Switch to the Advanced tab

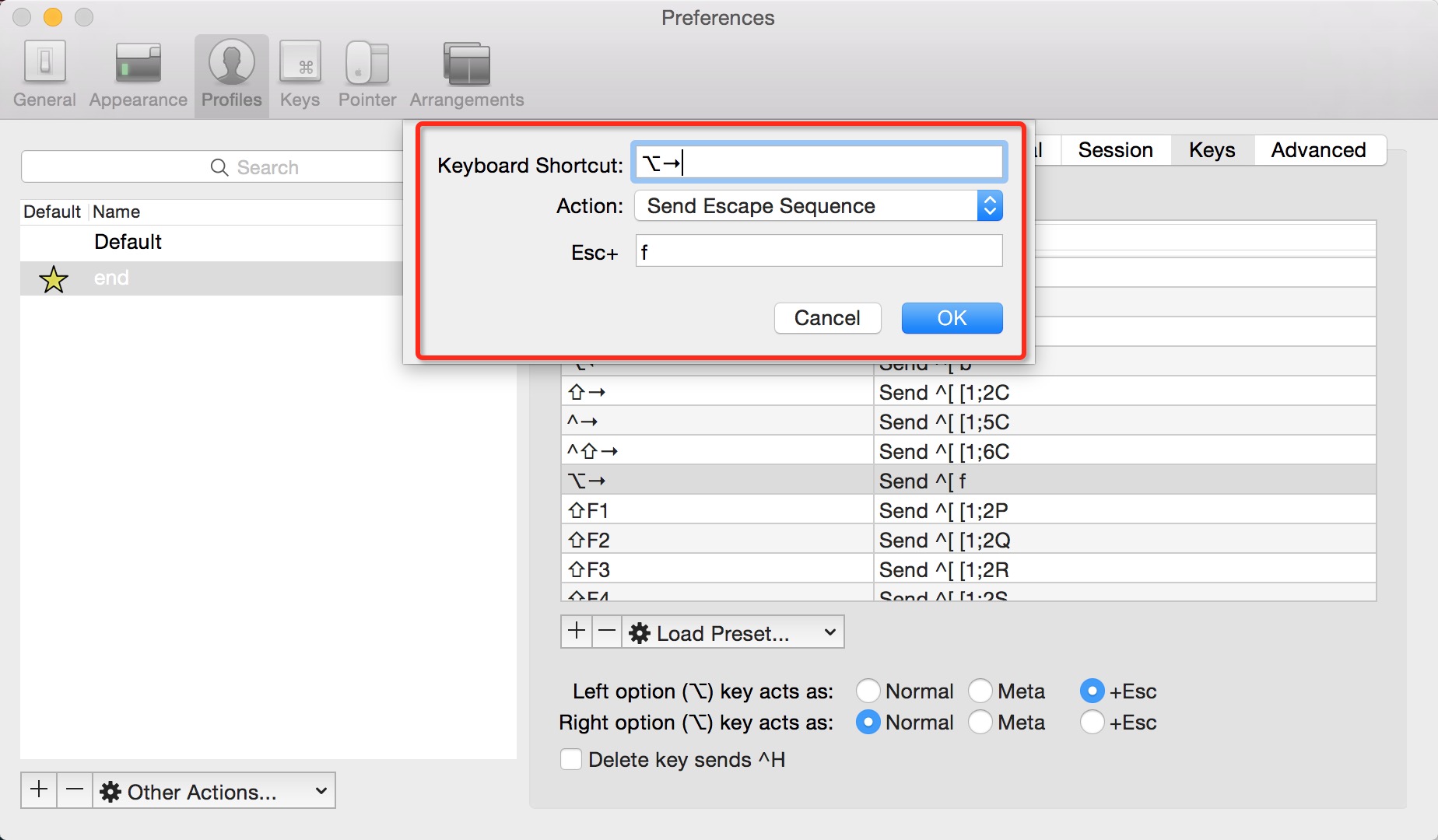click(1318, 150)
